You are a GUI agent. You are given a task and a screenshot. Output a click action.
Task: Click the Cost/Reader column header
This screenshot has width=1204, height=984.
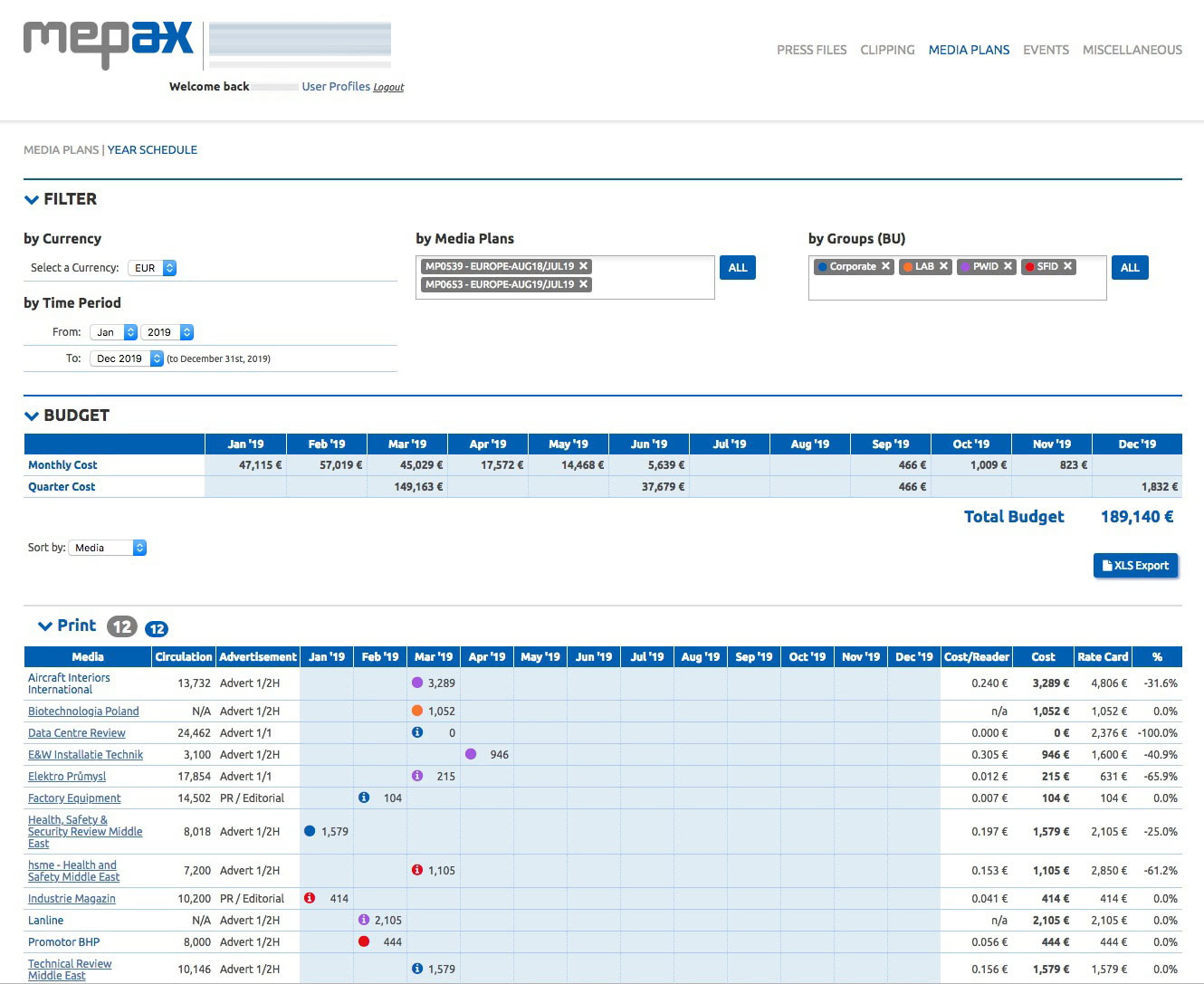[977, 657]
